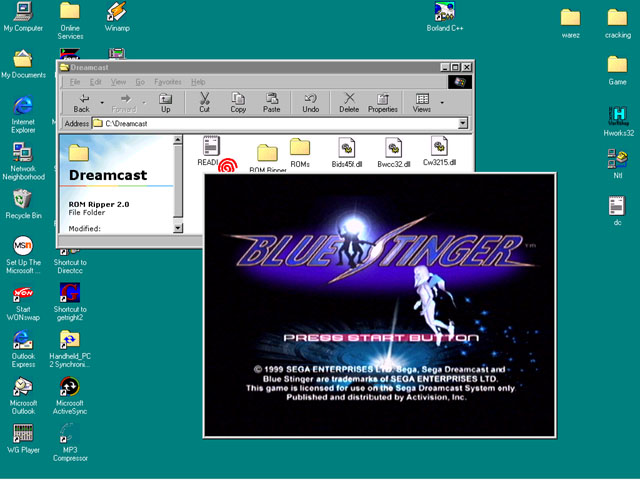Open My Documents desktop icon
Viewport: 640px width, 480px height.
coord(23,64)
